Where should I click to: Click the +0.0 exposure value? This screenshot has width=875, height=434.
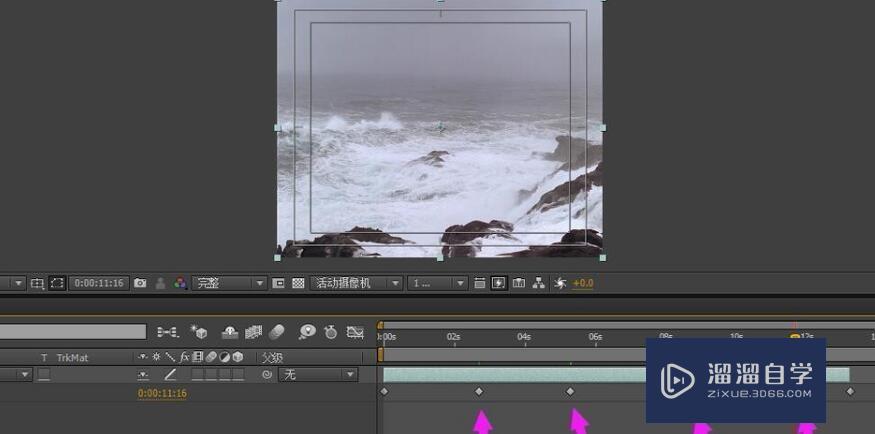(x=583, y=283)
